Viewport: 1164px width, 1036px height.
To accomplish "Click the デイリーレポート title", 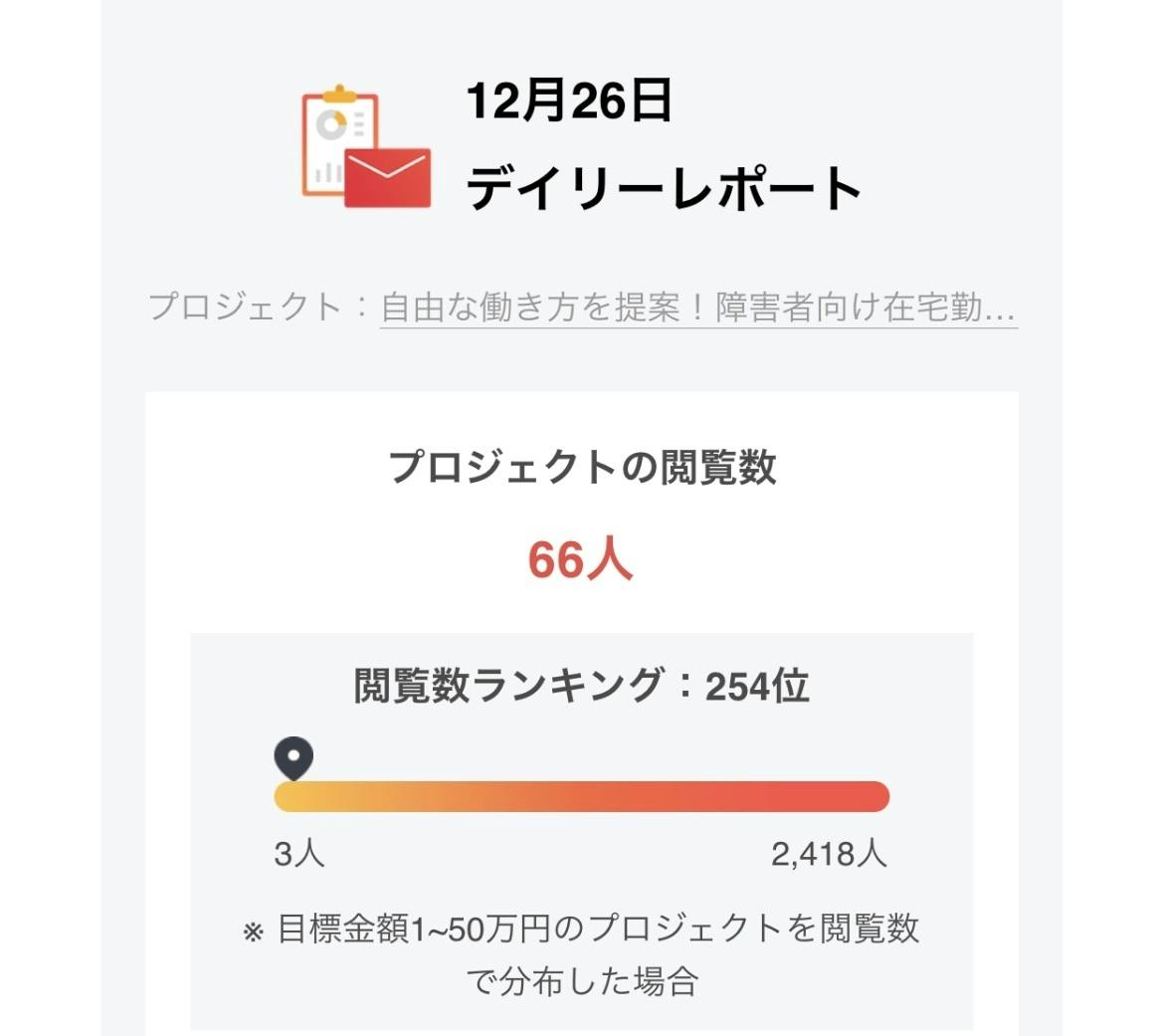I will [x=665, y=189].
